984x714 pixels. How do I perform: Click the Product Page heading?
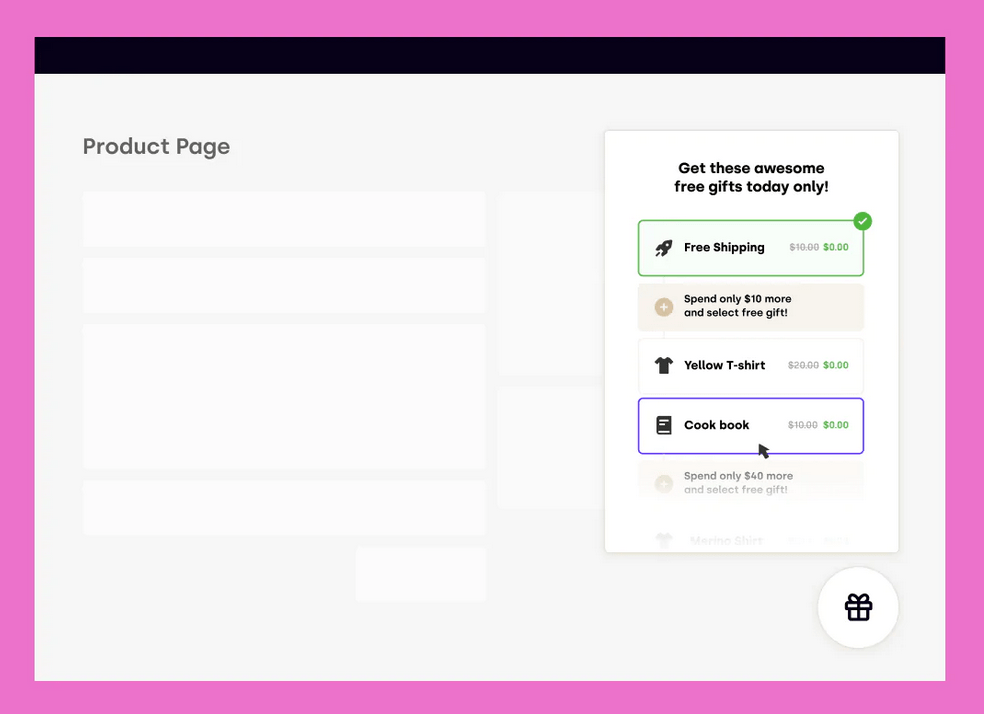point(156,147)
